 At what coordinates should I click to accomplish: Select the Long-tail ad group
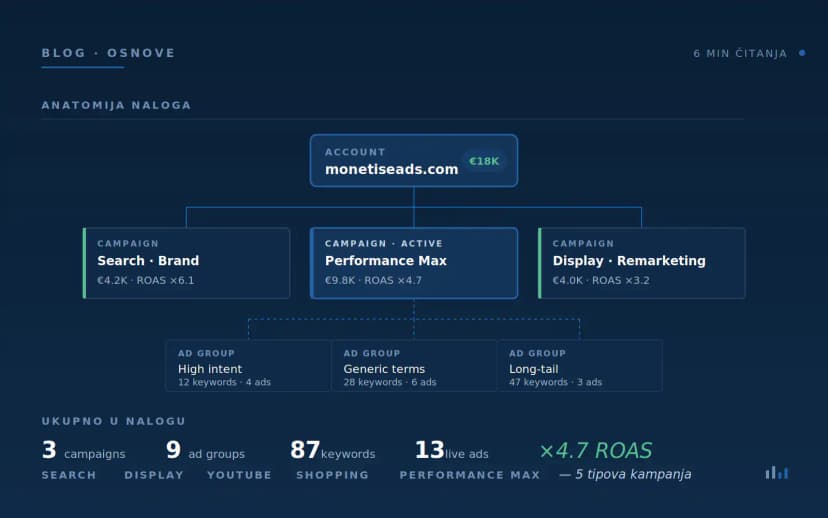[579, 366]
